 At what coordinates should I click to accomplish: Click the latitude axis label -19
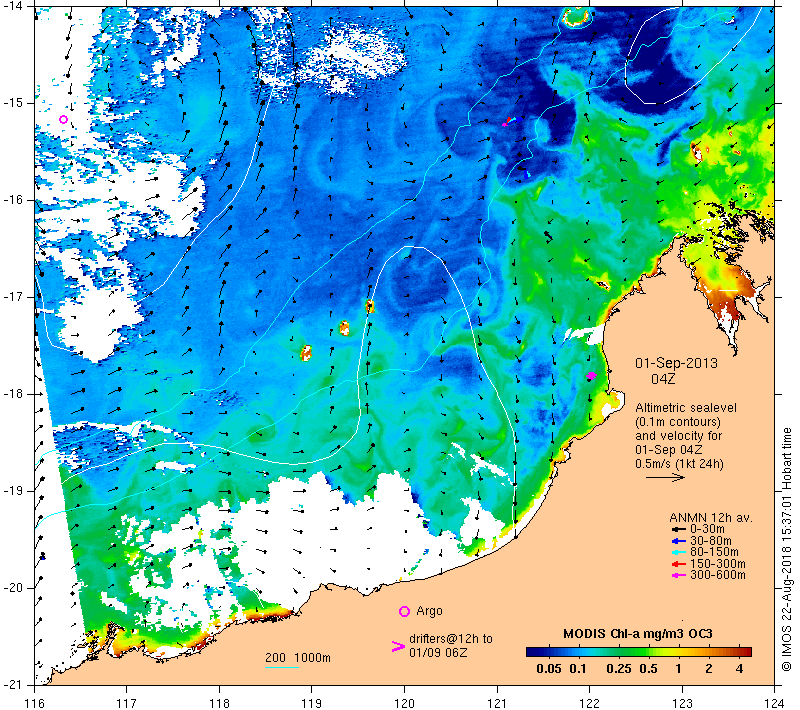pos(14,491)
